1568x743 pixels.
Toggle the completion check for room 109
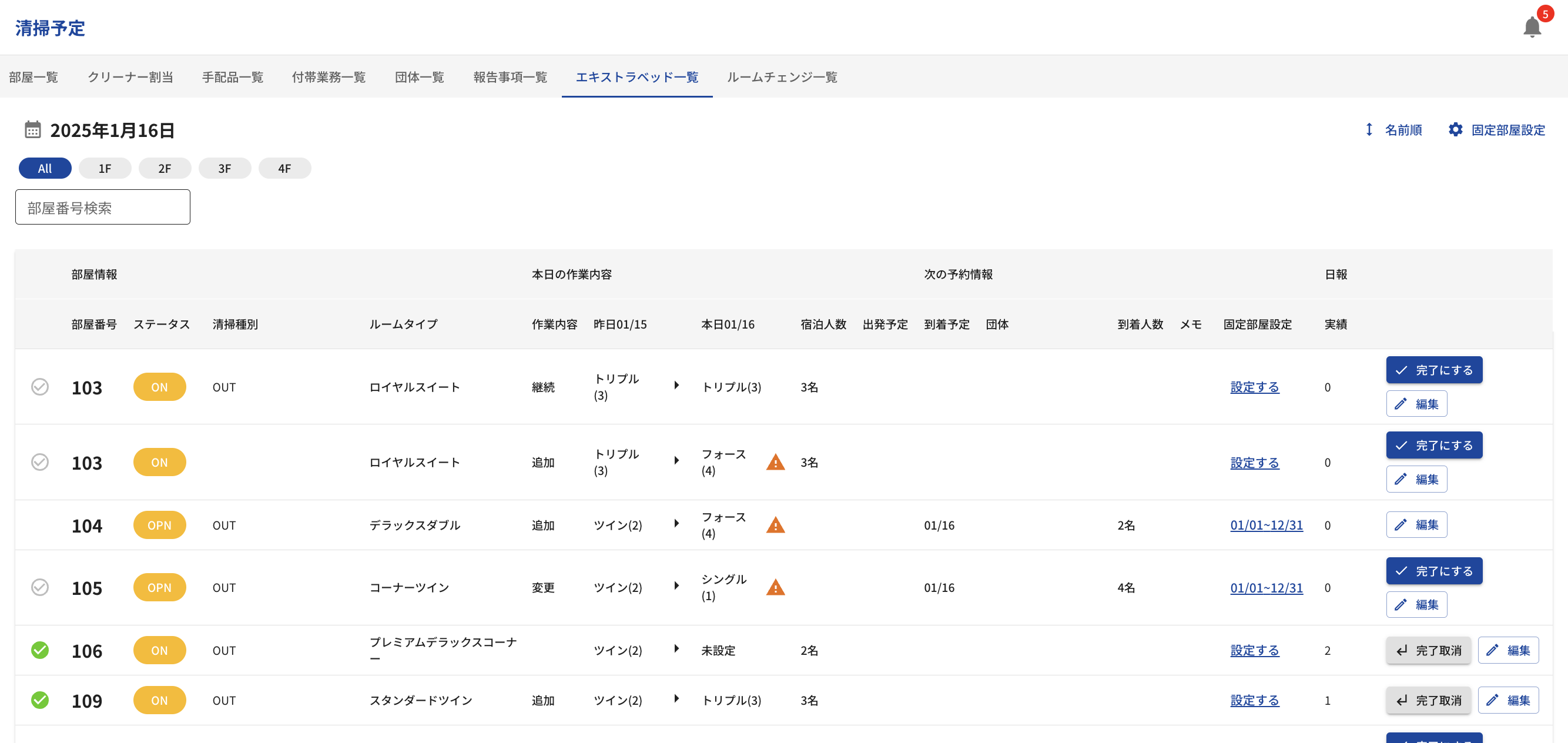pyautogui.click(x=40, y=700)
